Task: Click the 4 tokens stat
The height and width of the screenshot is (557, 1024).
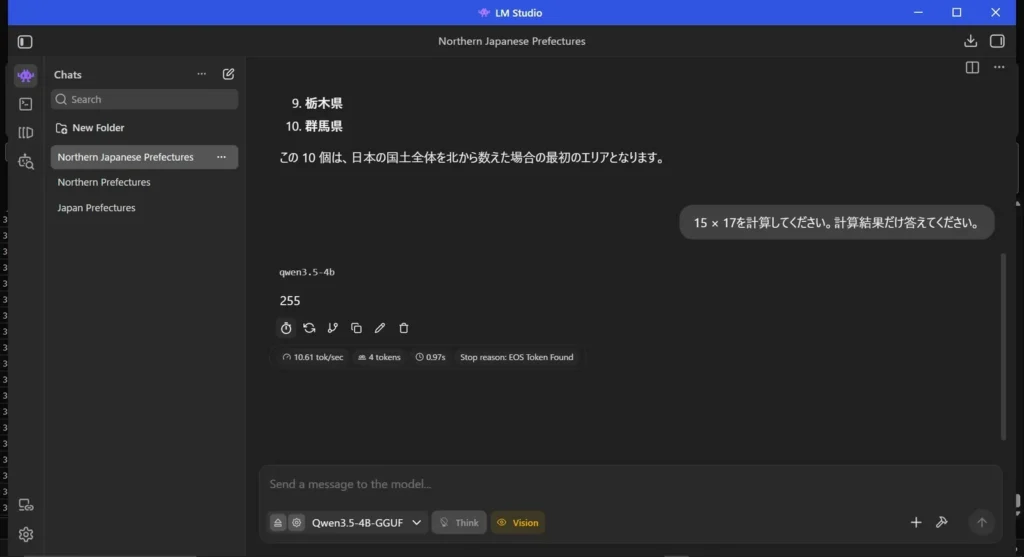Action: 379,357
